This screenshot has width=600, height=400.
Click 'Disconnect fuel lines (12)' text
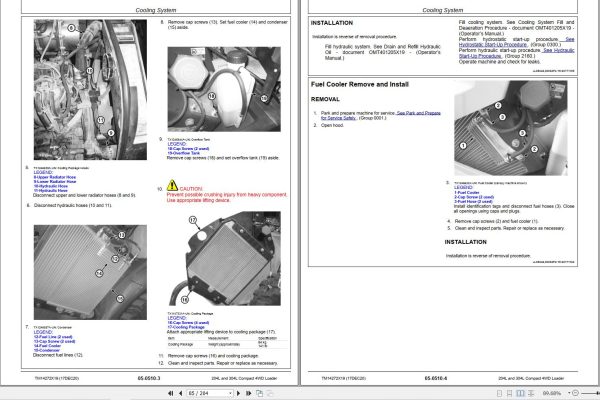coord(58,355)
